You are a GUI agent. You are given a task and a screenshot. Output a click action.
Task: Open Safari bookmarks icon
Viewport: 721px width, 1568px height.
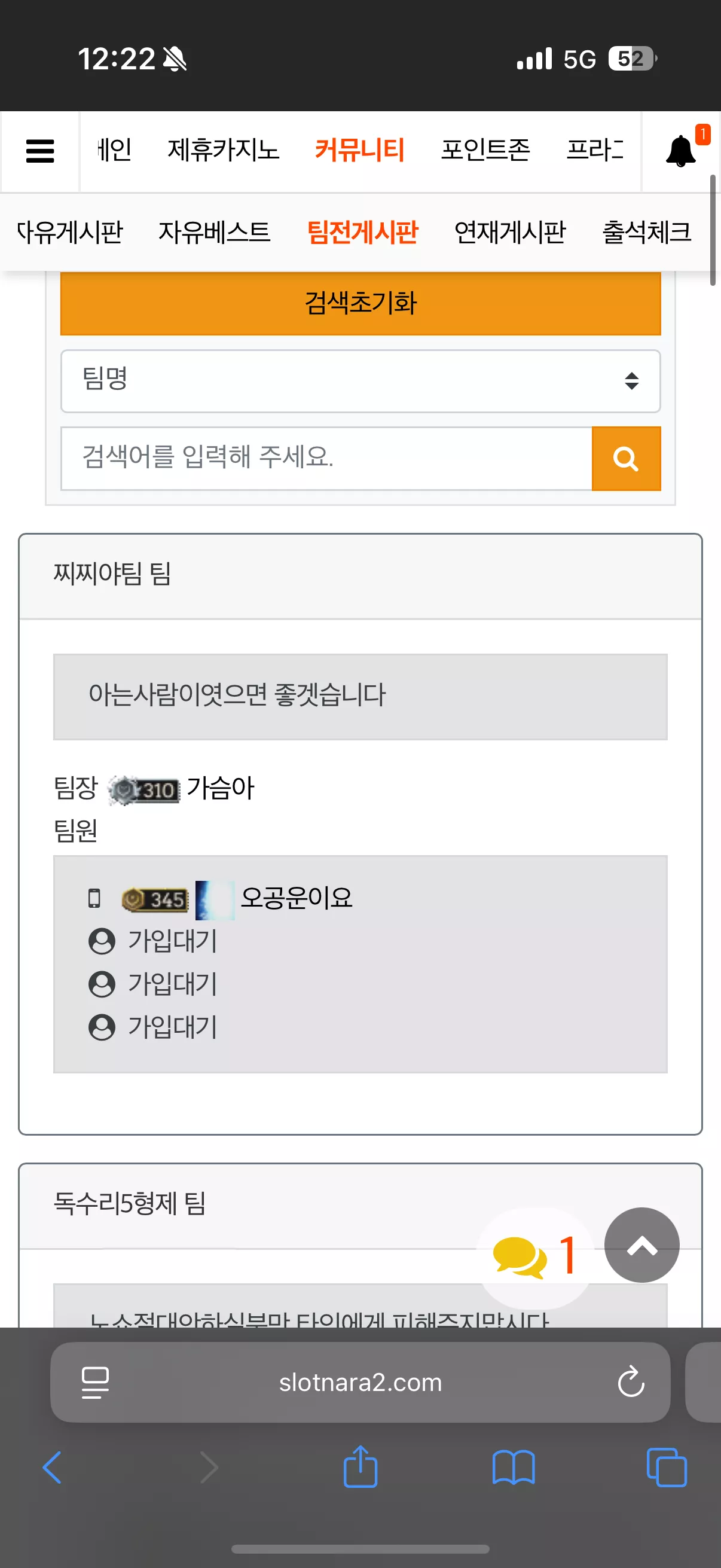[x=514, y=1468]
